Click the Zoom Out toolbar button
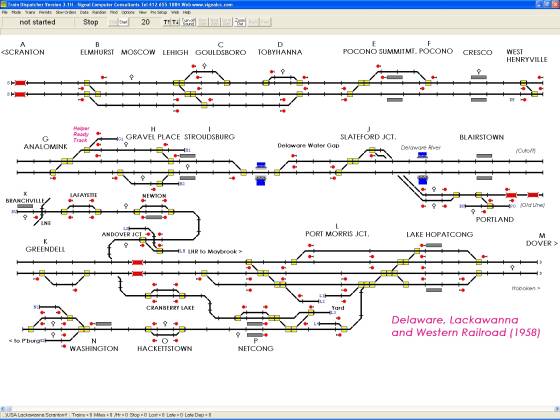The image size is (560, 420). pos(240,22)
